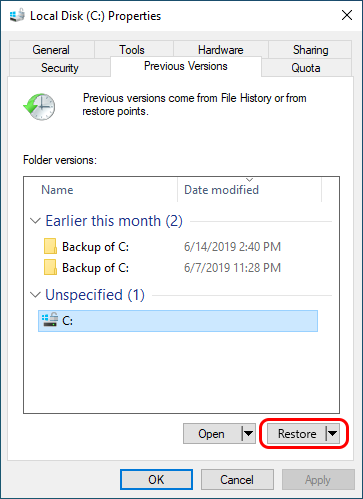The height and width of the screenshot is (499, 363).
Task: Click the Restore button
Action: pos(297,434)
